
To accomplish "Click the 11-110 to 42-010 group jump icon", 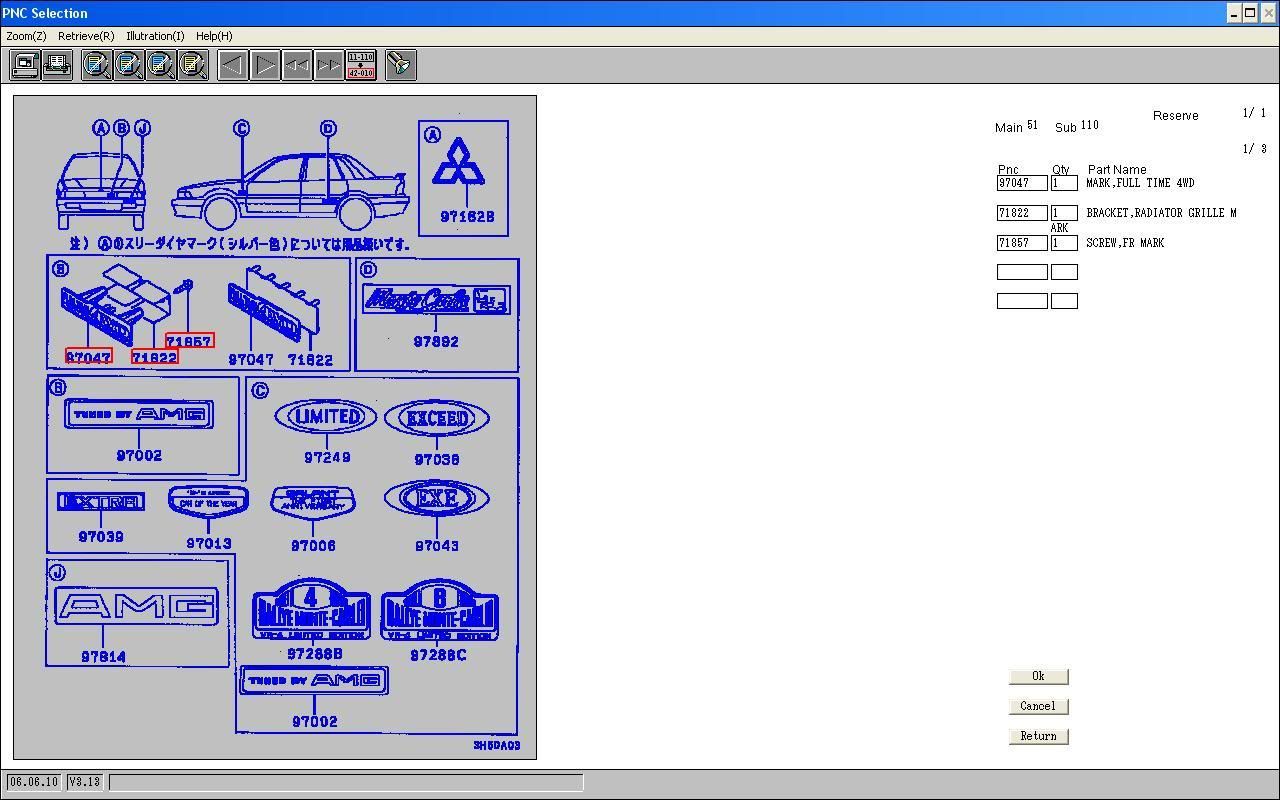I will click(361, 65).
